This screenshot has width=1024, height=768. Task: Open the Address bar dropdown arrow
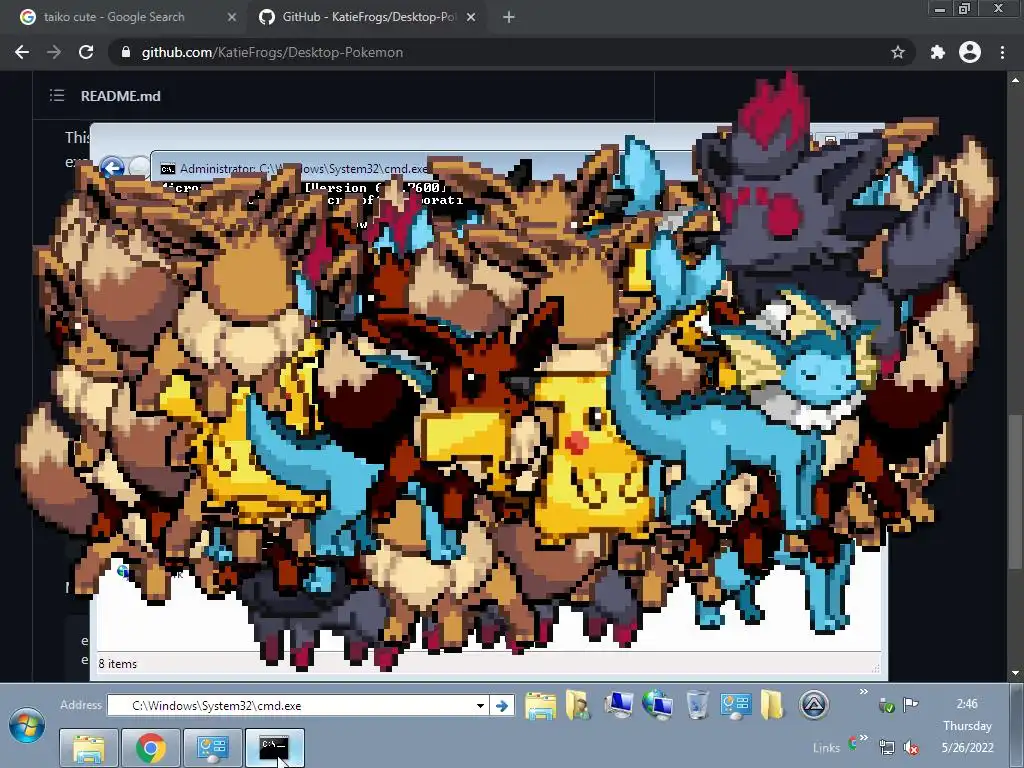coord(480,706)
